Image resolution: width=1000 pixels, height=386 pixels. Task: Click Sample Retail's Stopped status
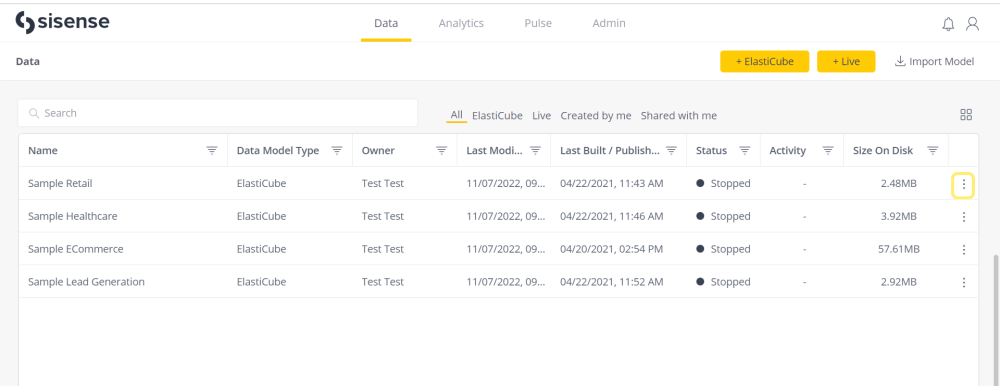[x=724, y=184]
